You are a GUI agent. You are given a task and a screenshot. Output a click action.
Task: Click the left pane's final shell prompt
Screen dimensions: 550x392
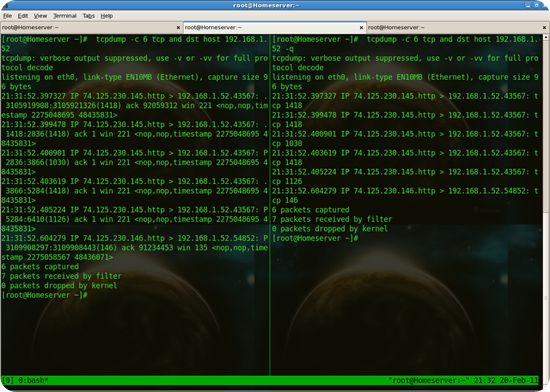[x=44, y=295]
